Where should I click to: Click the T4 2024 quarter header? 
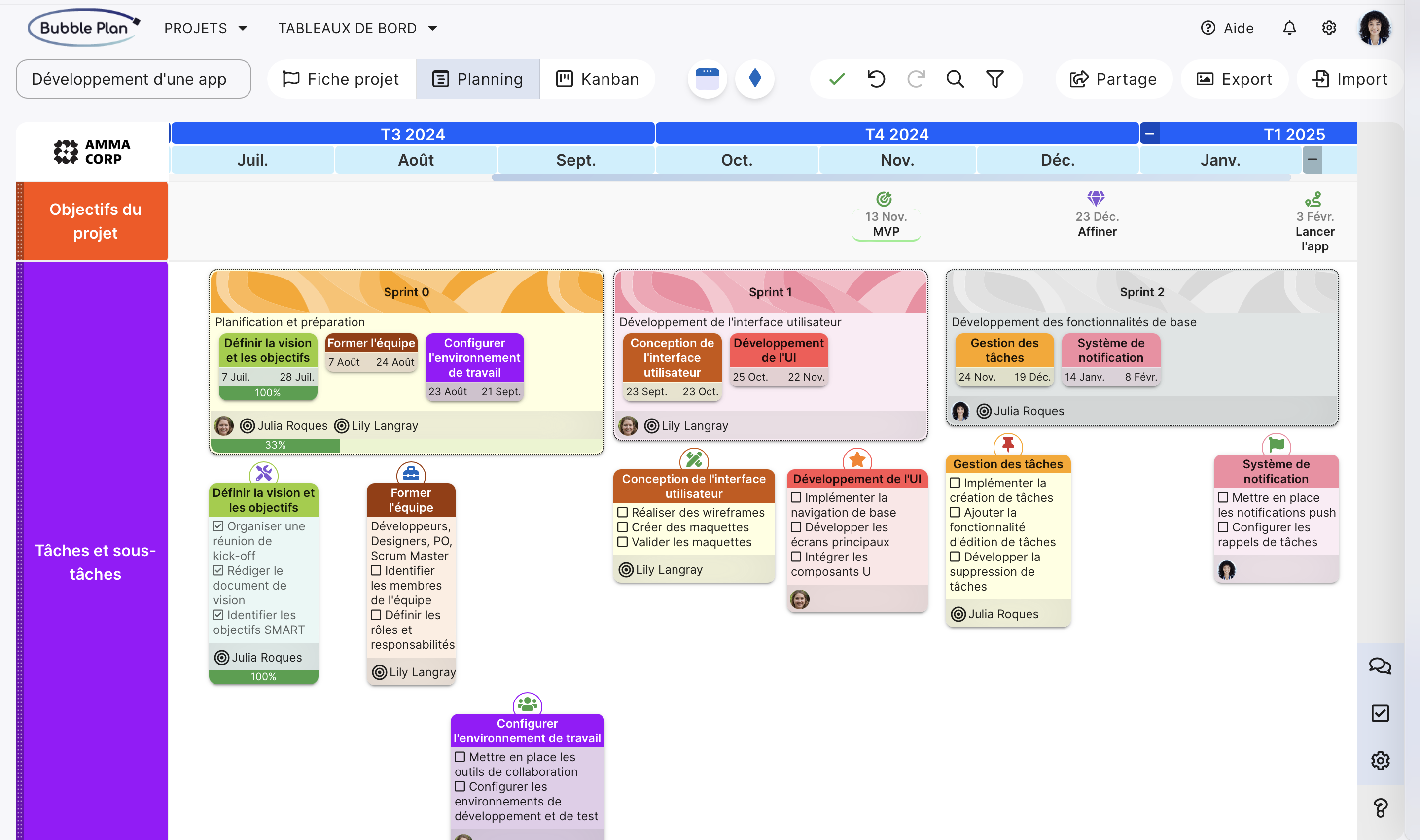[896, 134]
